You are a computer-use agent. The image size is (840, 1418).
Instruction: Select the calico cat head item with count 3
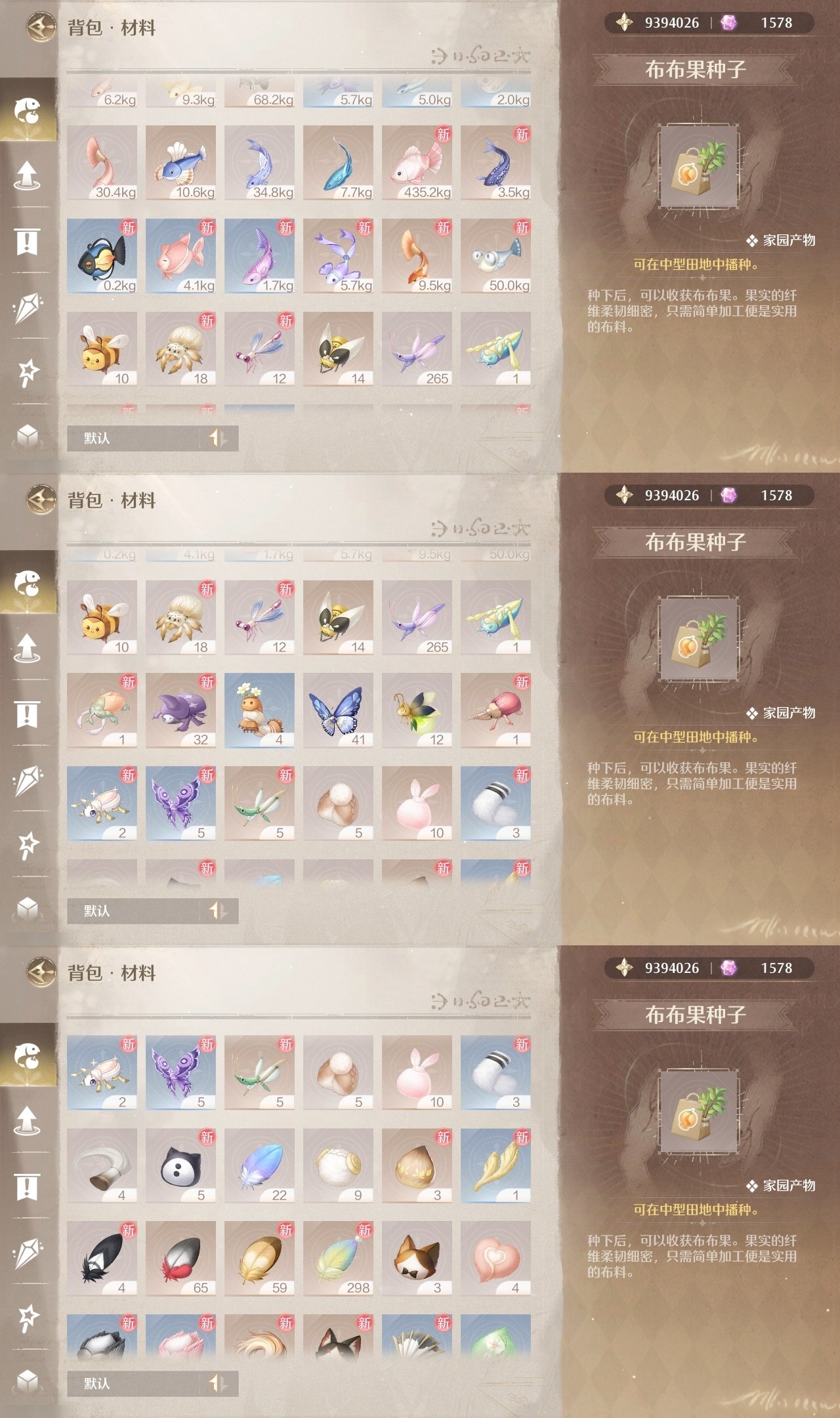click(x=417, y=1258)
